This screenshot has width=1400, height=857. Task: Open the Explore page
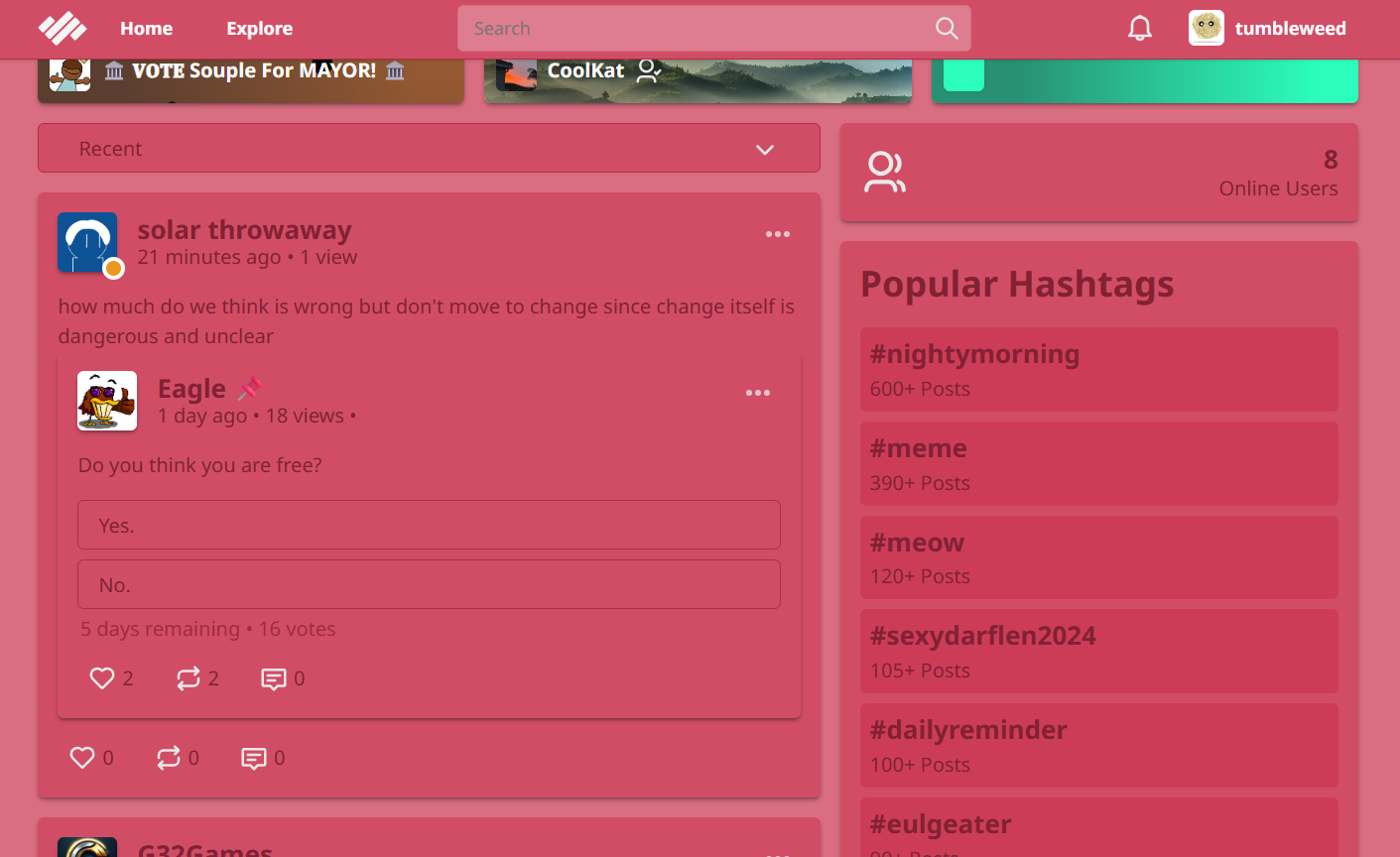pyautogui.click(x=259, y=29)
